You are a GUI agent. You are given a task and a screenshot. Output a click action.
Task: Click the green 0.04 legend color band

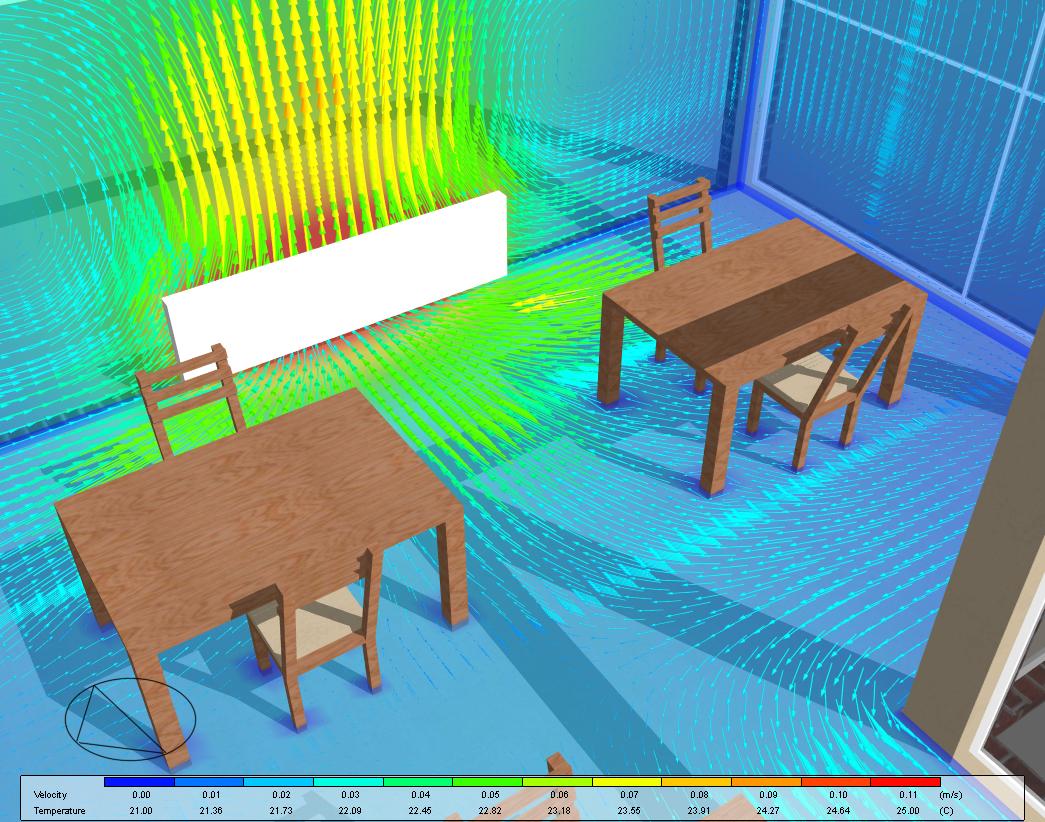click(x=418, y=782)
